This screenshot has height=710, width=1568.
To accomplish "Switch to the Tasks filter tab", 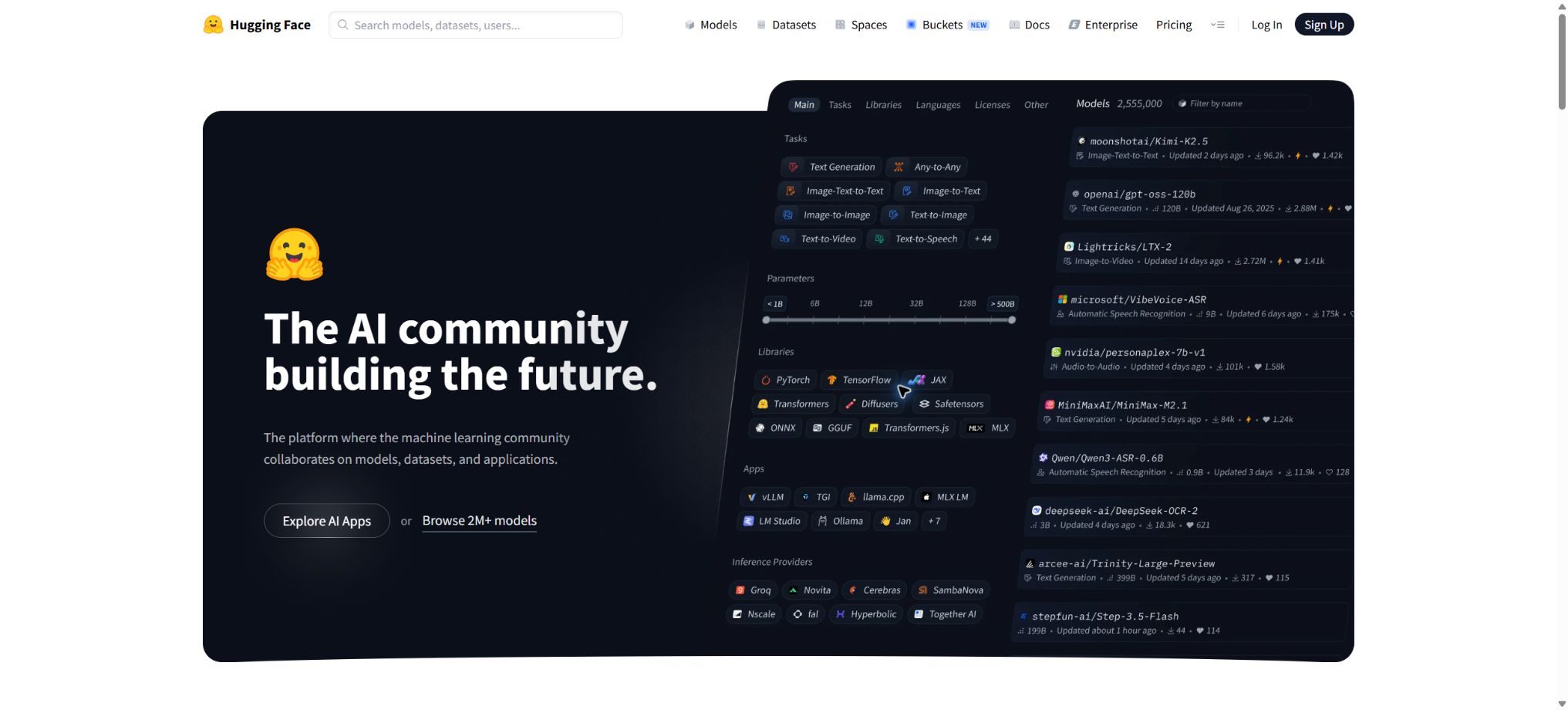I will point(840,105).
